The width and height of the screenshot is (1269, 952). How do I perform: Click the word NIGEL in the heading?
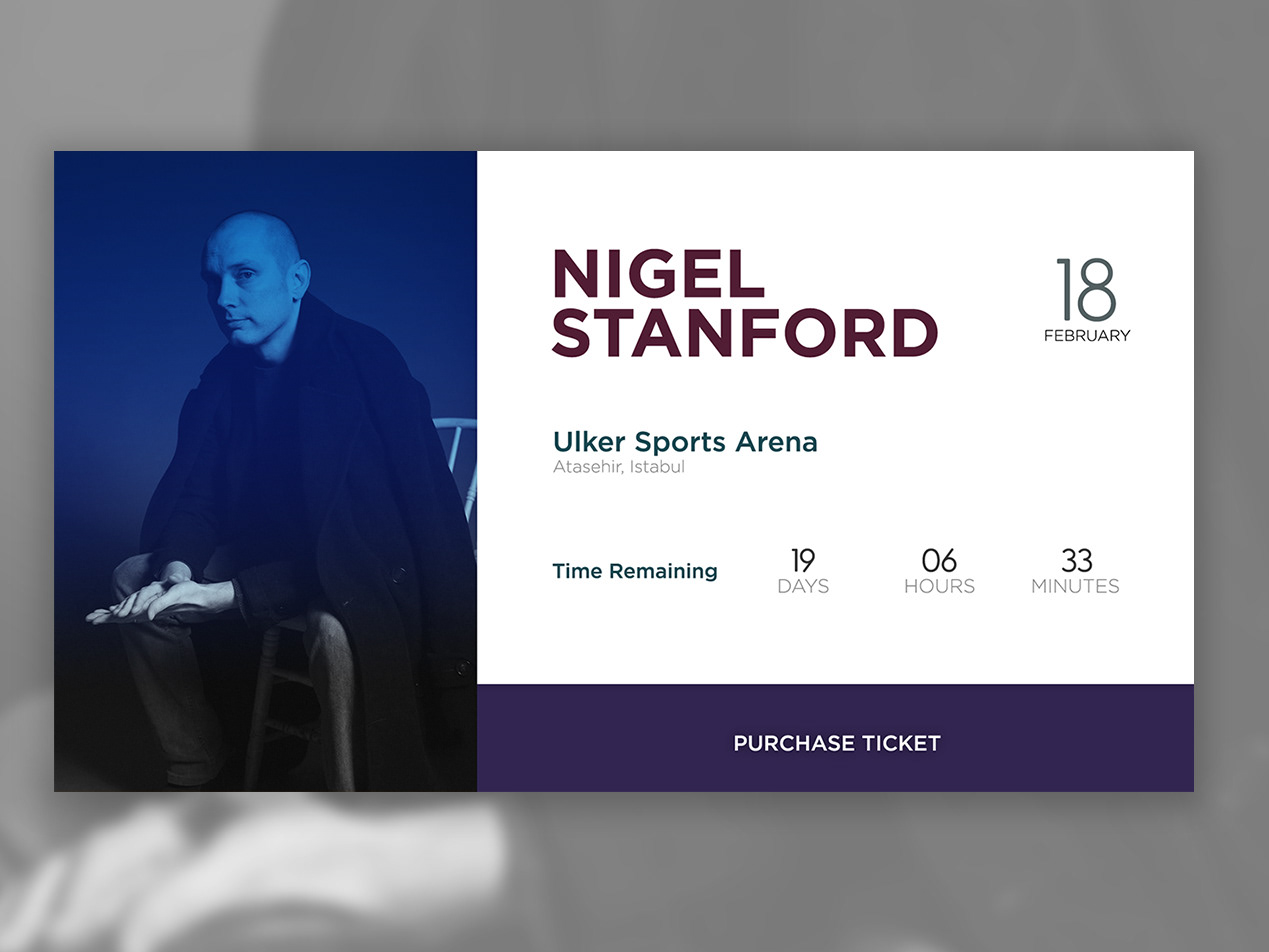tap(658, 274)
